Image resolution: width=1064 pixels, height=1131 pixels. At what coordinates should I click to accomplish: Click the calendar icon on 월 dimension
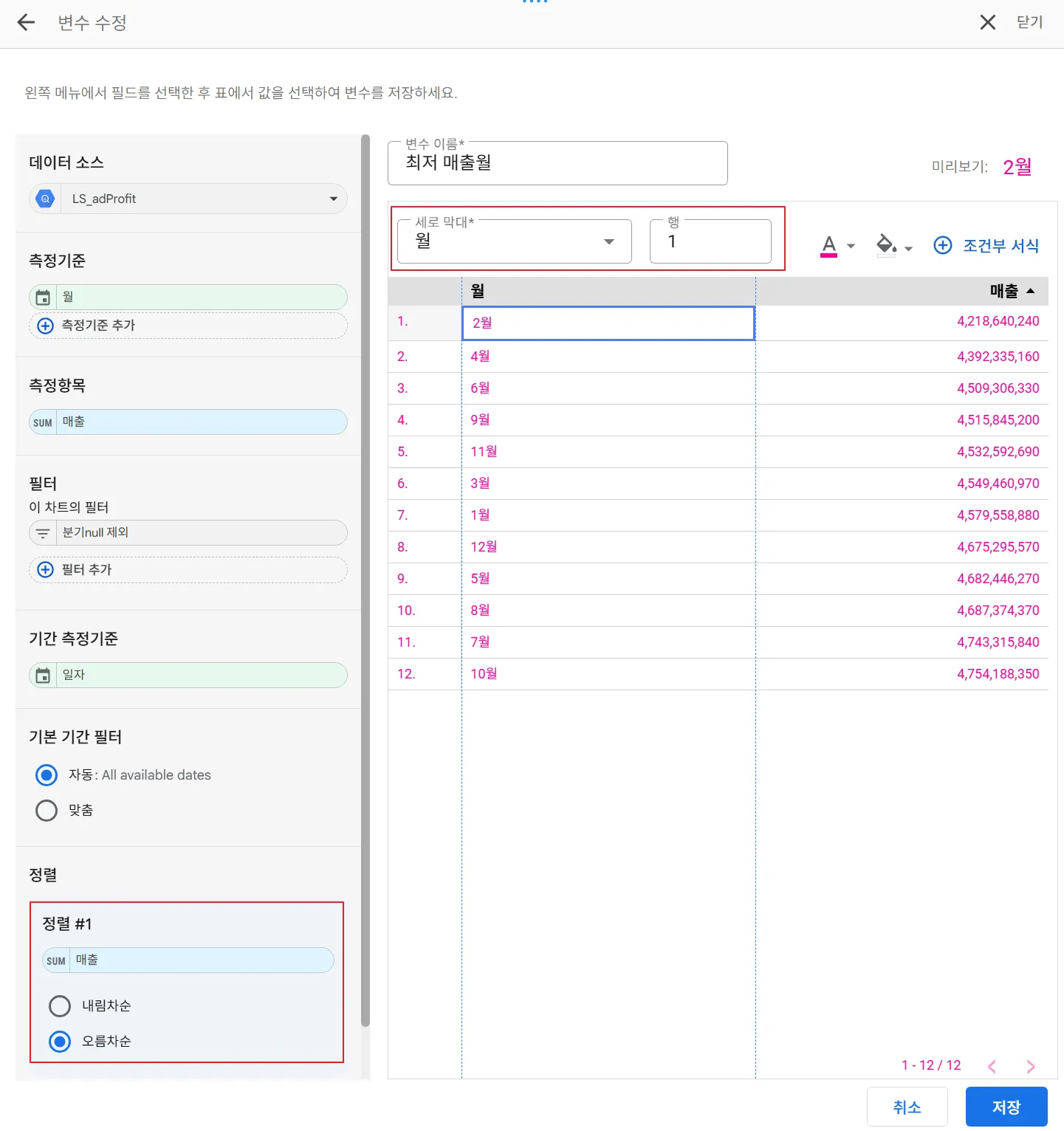[x=43, y=298]
